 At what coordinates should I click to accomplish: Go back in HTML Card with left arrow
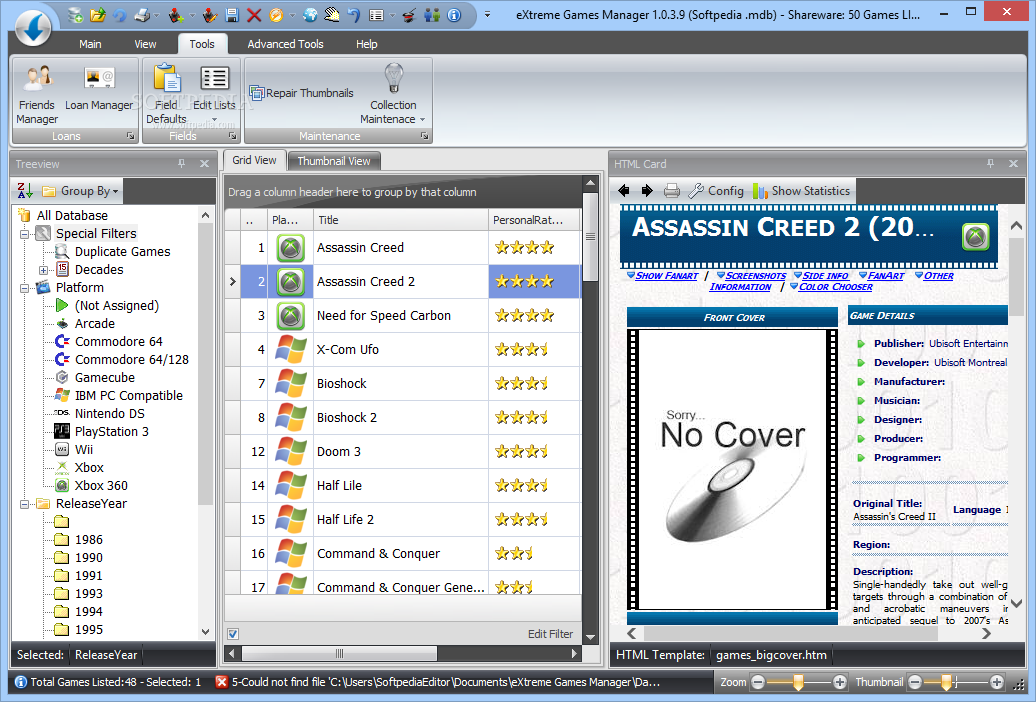(x=624, y=191)
